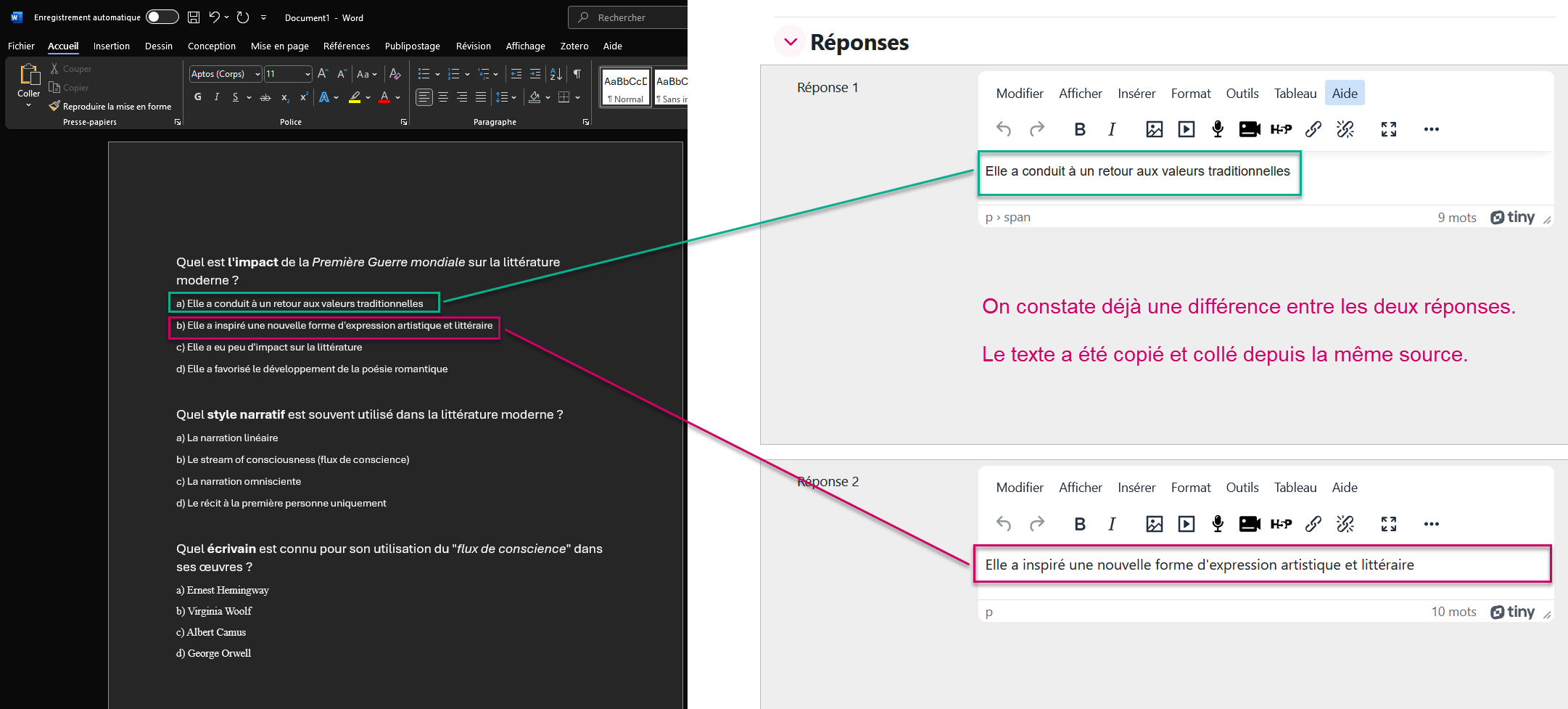Click the yellow text highlight color button
Image resolution: width=1568 pixels, height=709 pixels.
pyautogui.click(x=355, y=97)
